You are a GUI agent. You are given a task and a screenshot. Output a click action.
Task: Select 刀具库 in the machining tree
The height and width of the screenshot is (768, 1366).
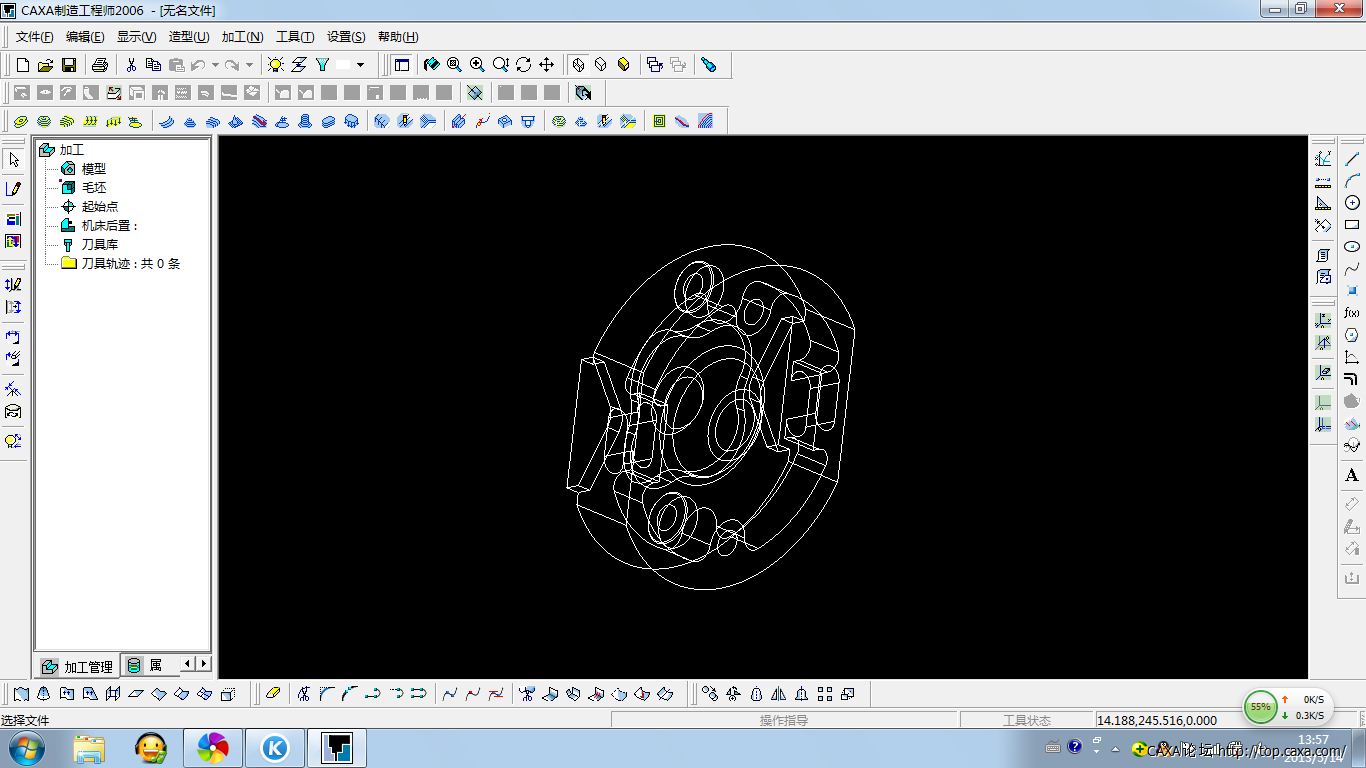(x=100, y=245)
